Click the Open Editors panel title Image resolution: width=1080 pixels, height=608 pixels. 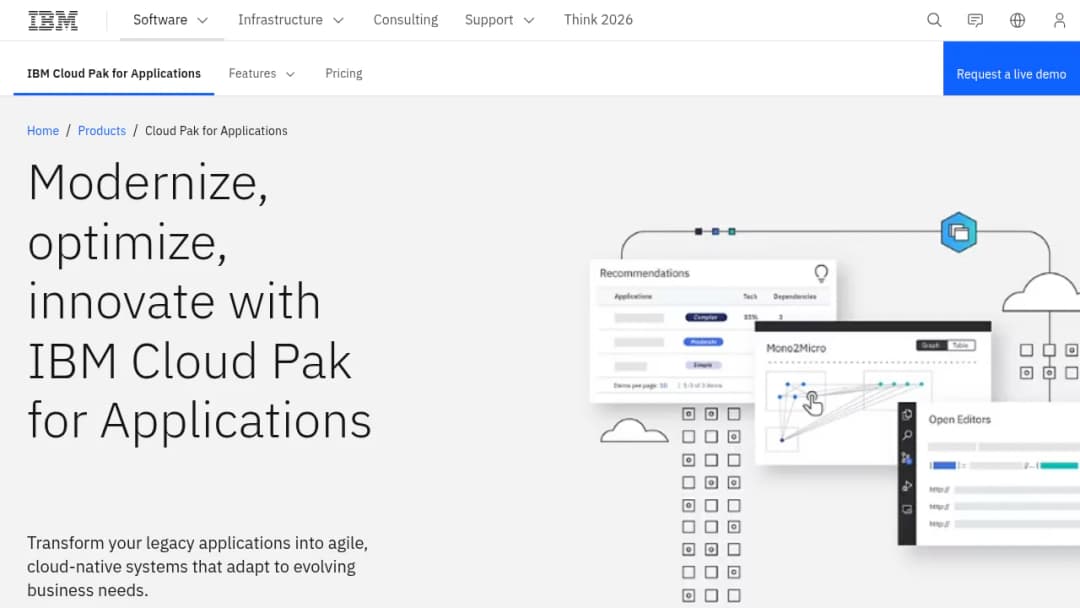pyautogui.click(x=959, y=419)
